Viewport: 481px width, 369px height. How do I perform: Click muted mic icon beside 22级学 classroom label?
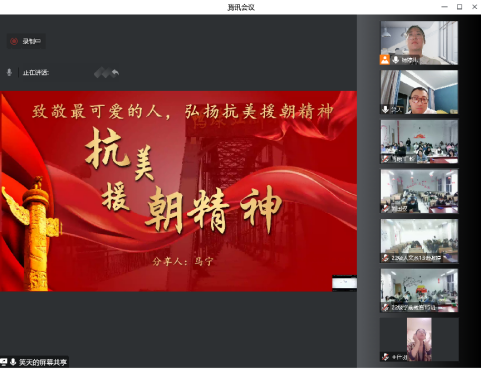(385, 307)
